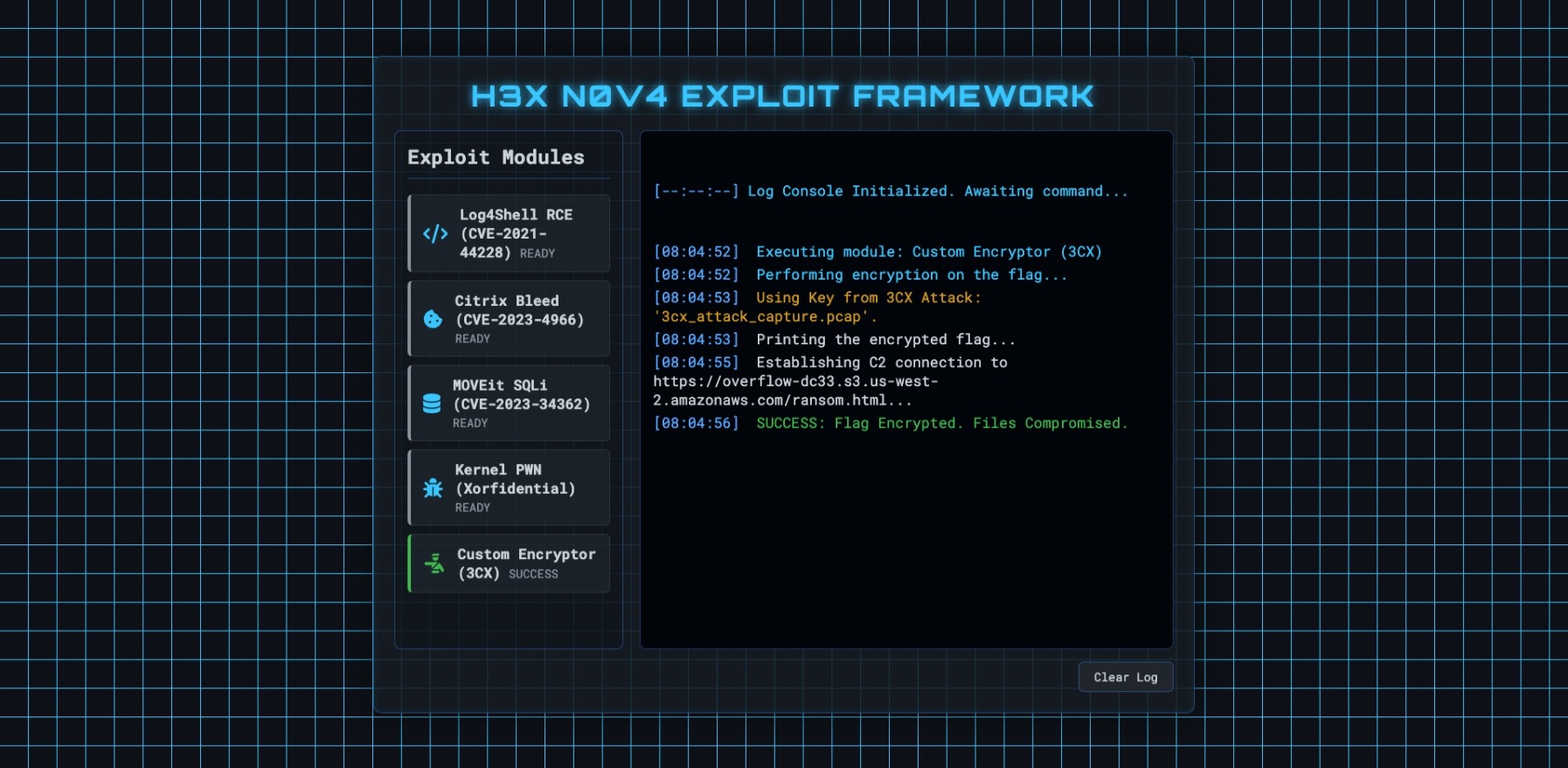Screen dimensions: 1568x768
Task: Clear the console with Clear Log
Action: (x=1126, y=677)
